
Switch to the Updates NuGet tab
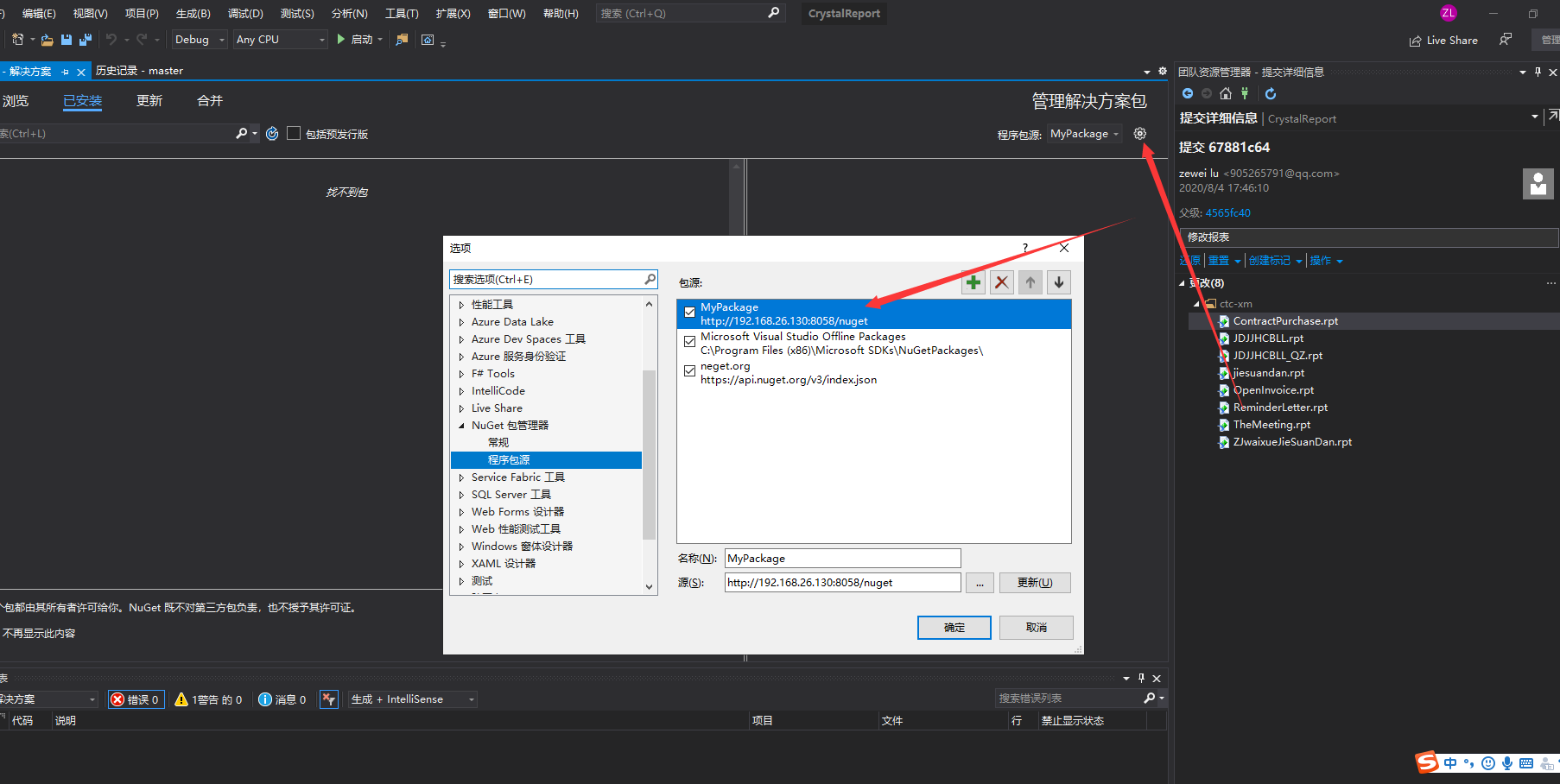(149, 101)
